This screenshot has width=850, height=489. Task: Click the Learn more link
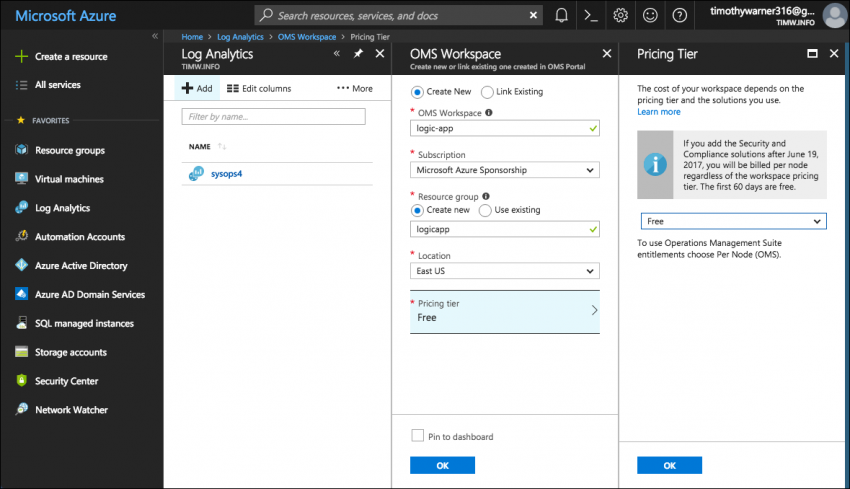click(x=659, y=112)
